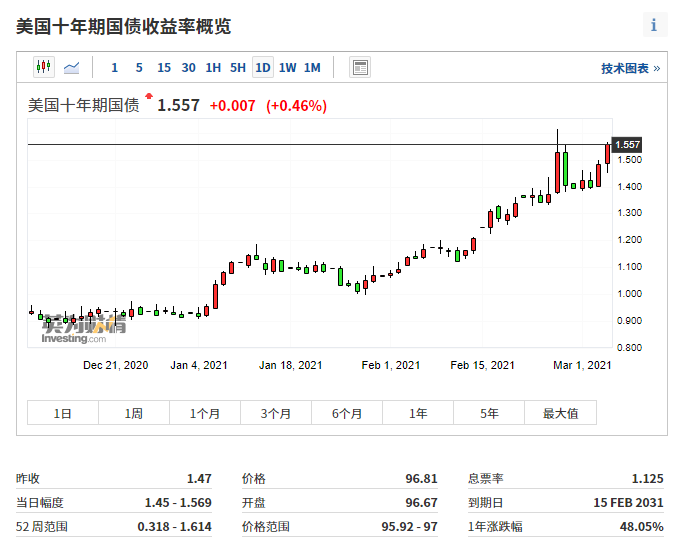Image resolution: width=681 pixels, height=543 pixels.
Task: Click the Feb 1, 2021 axis label
Action: coord(391,365)
